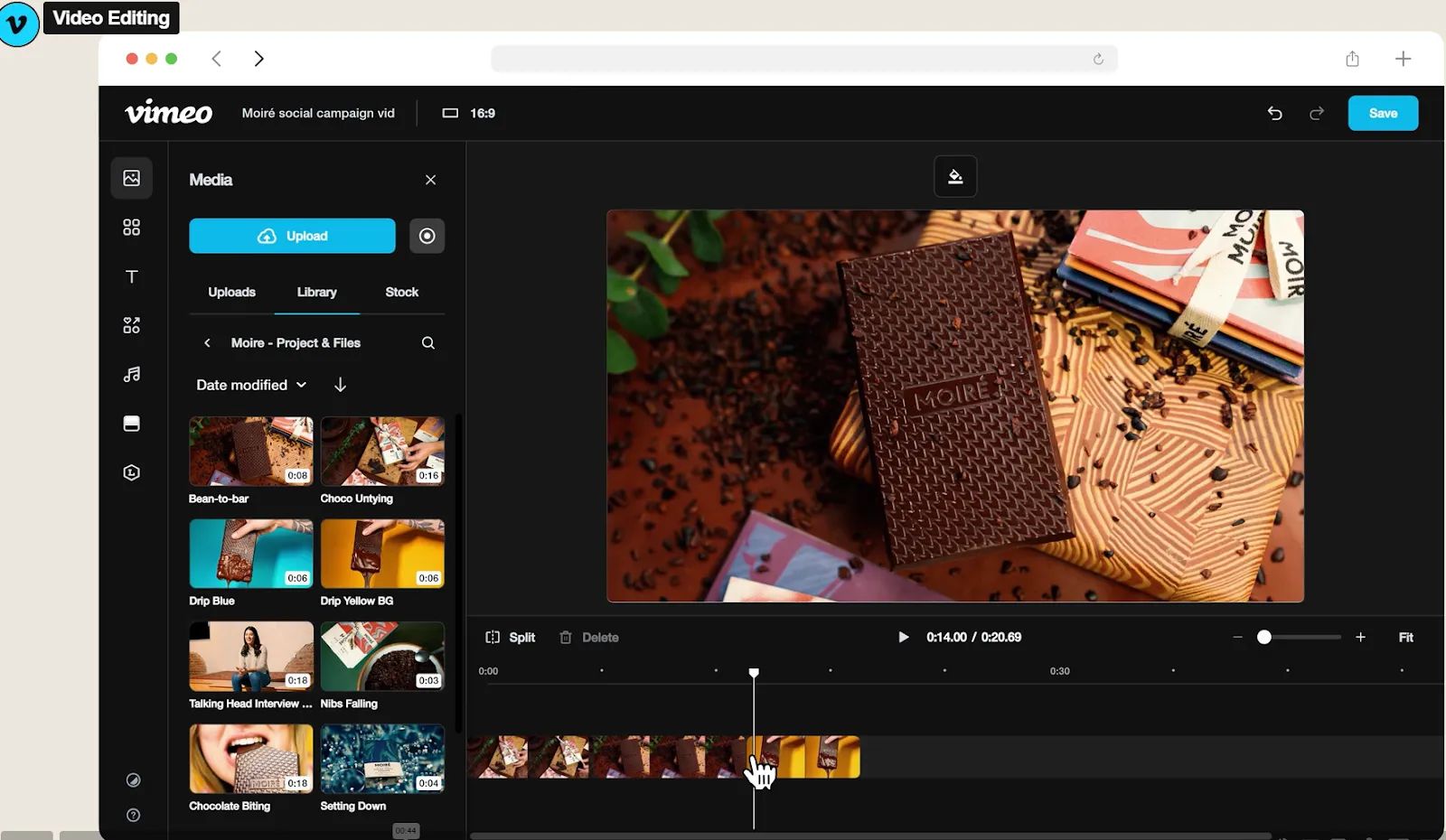
Task: Zoom out the timeline with minus
Action: click(x=1238, y=638)
